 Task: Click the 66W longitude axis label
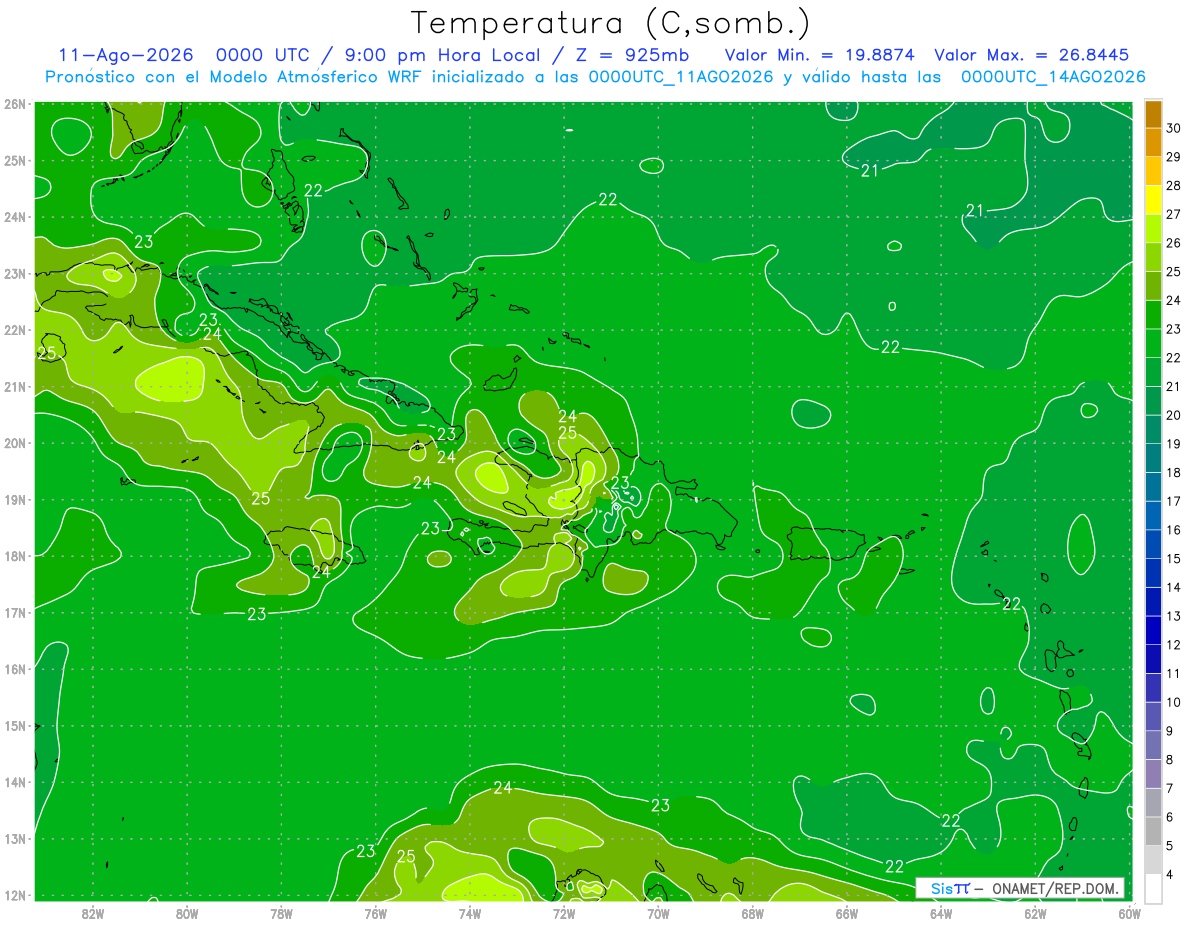846,913
